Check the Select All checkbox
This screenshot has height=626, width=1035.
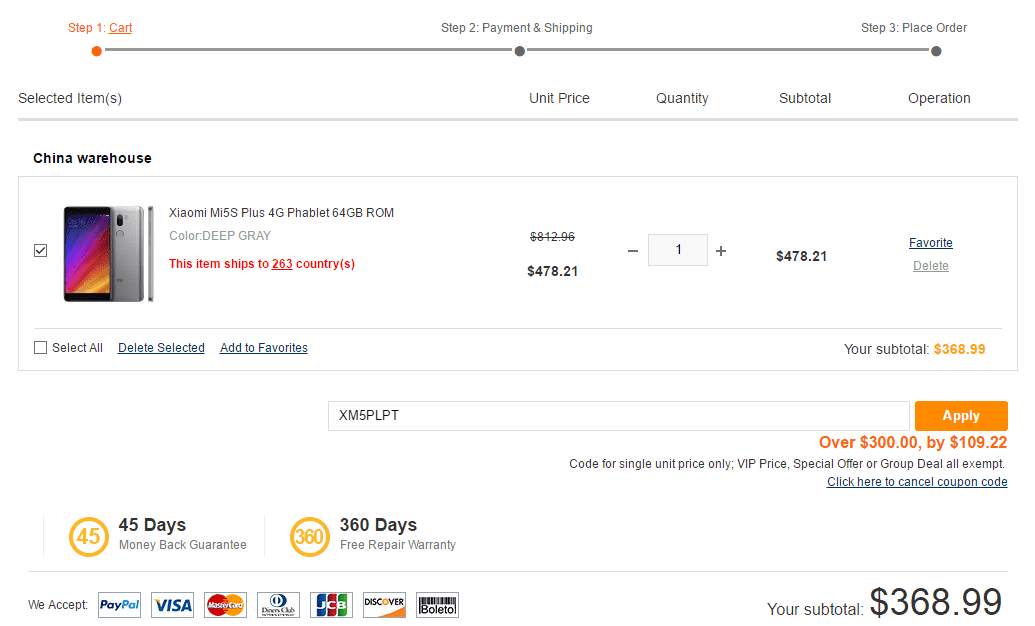click(41, 348)
